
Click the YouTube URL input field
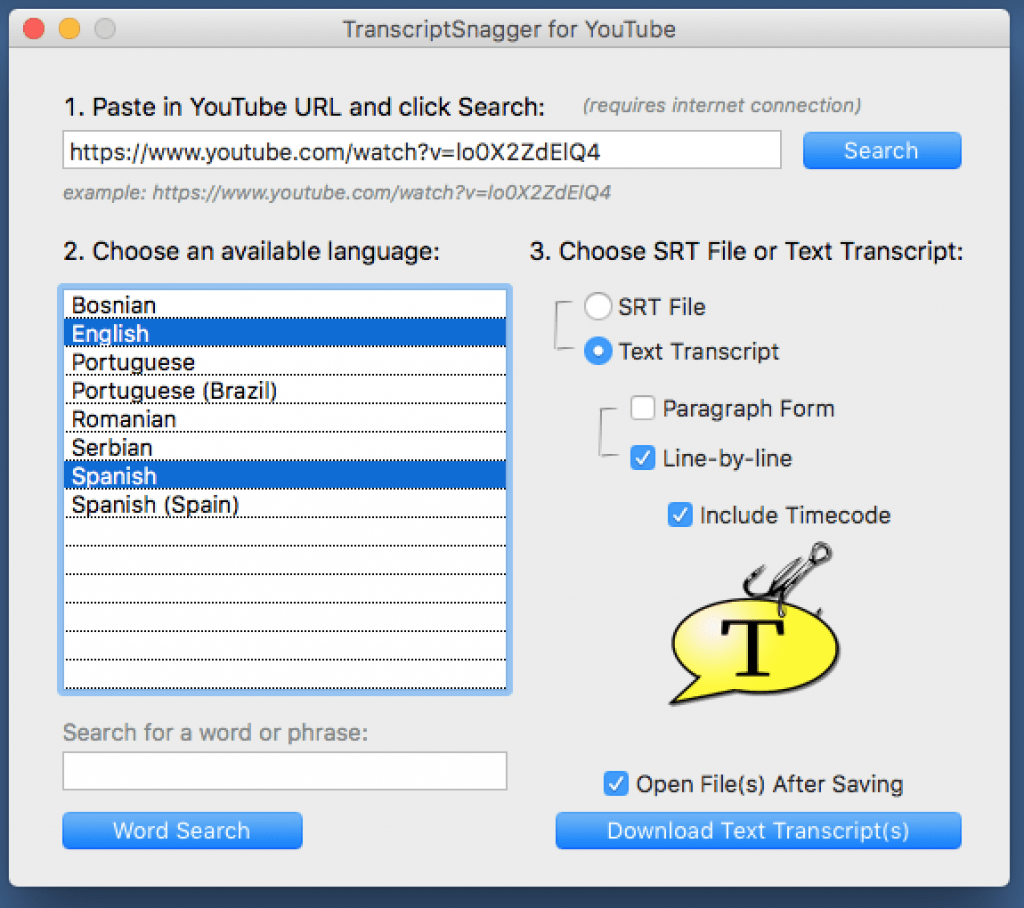[x=422, y=150]
